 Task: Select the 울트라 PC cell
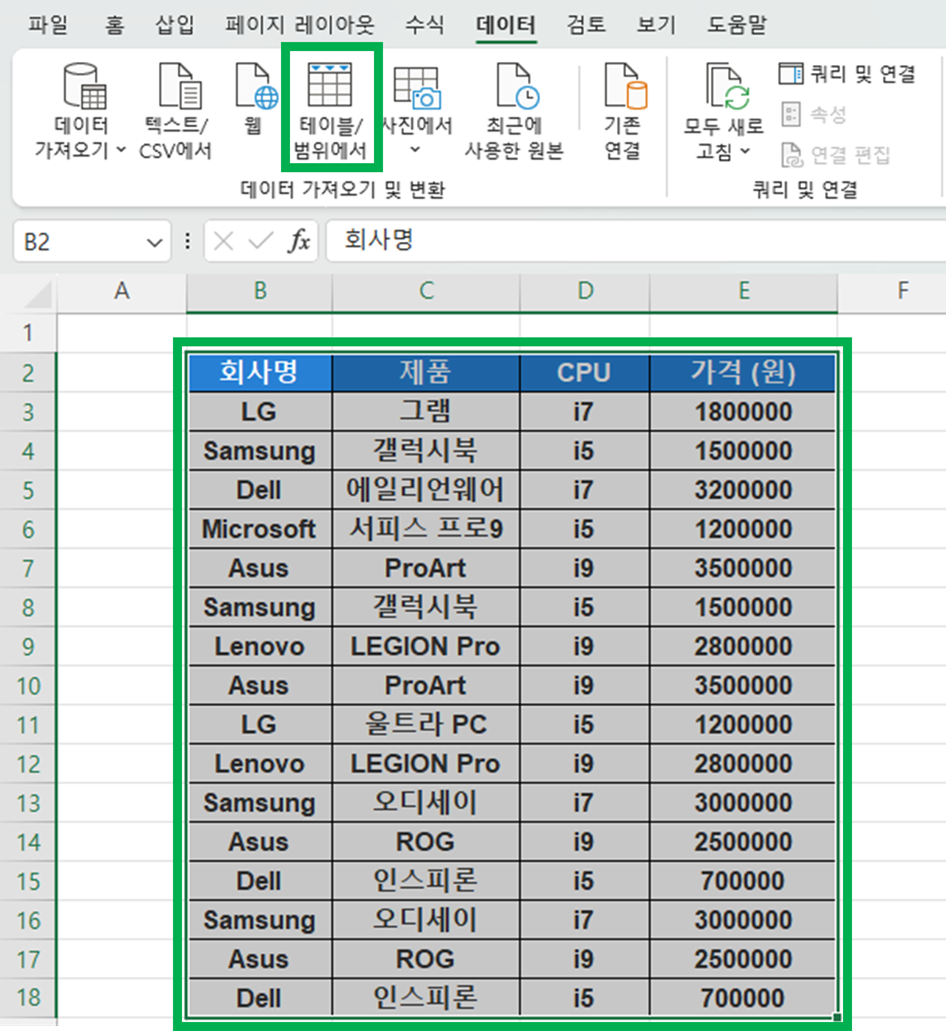tap(426, 725)
